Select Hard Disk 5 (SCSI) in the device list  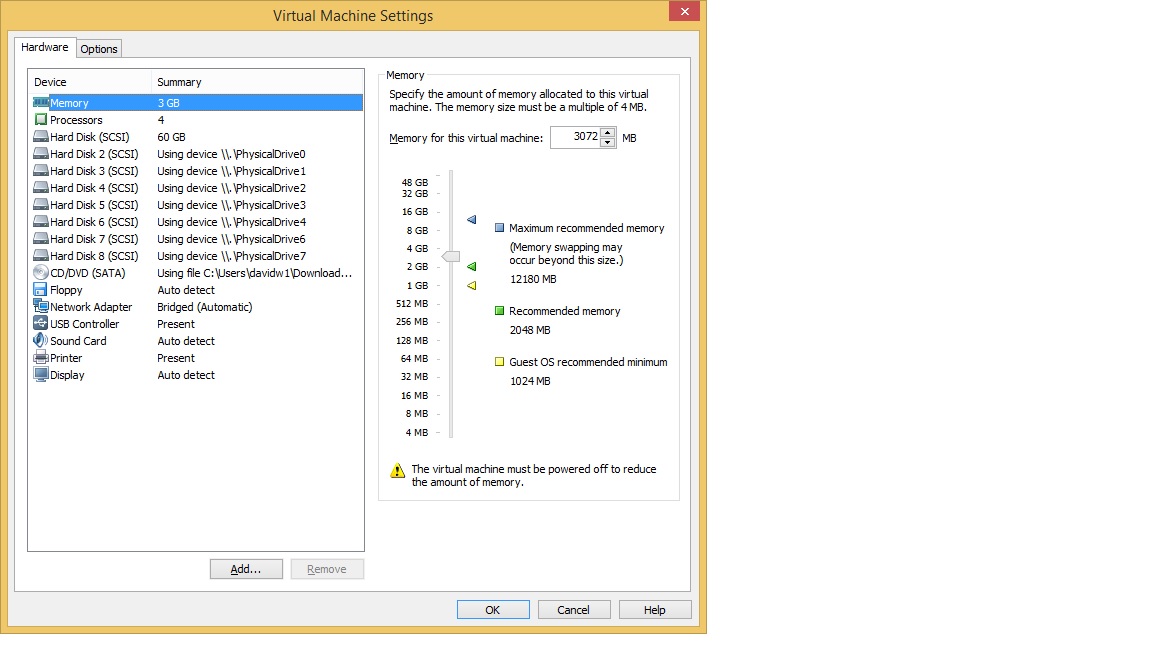[94, 205]
